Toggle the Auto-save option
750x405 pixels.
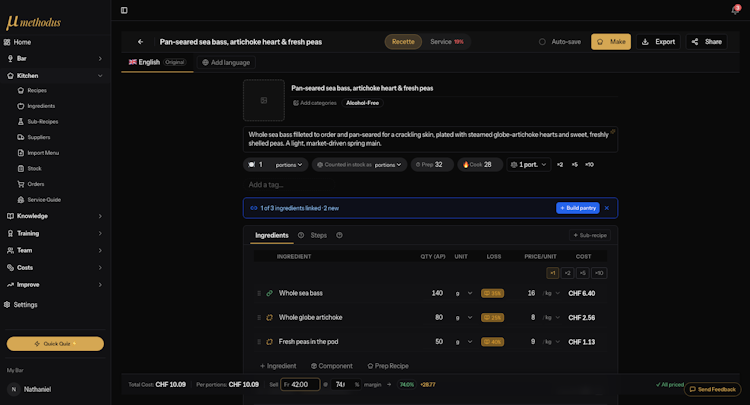point(542,42)
